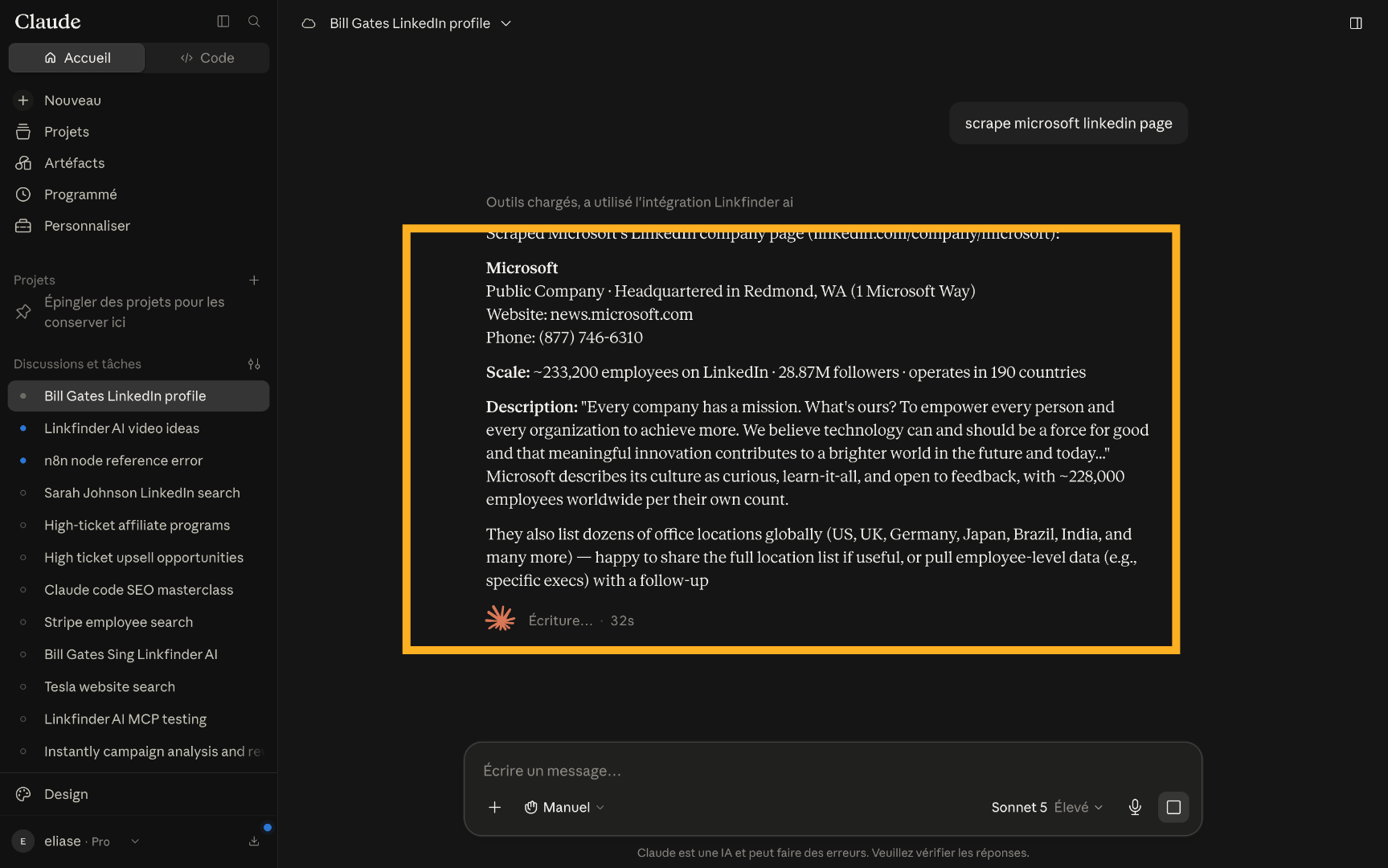Screen dimensions: 1388x868
Task: Switch to the Code tab
Action: coord(207,58)
